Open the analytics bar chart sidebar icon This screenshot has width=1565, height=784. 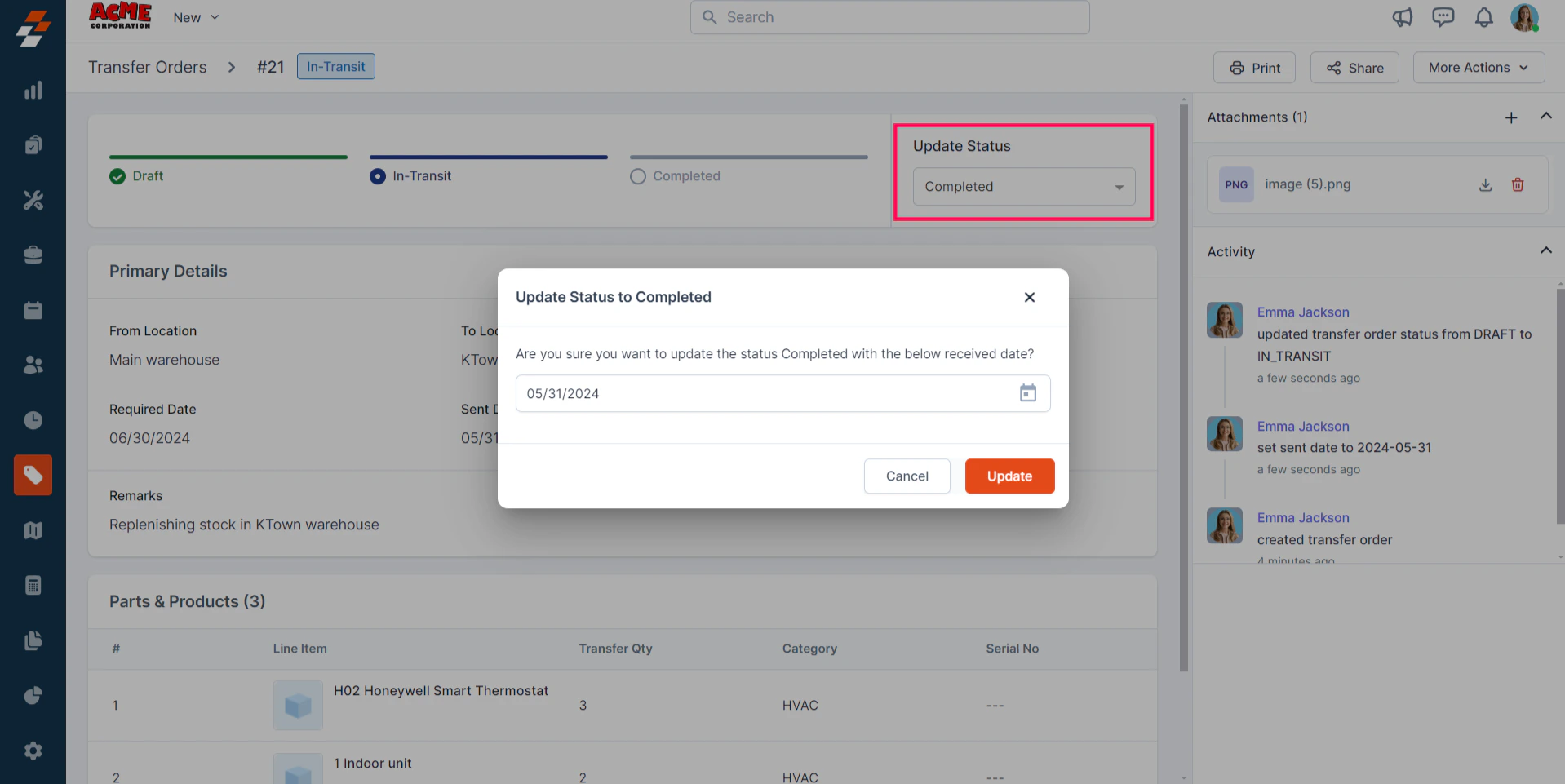click(33, 91)
